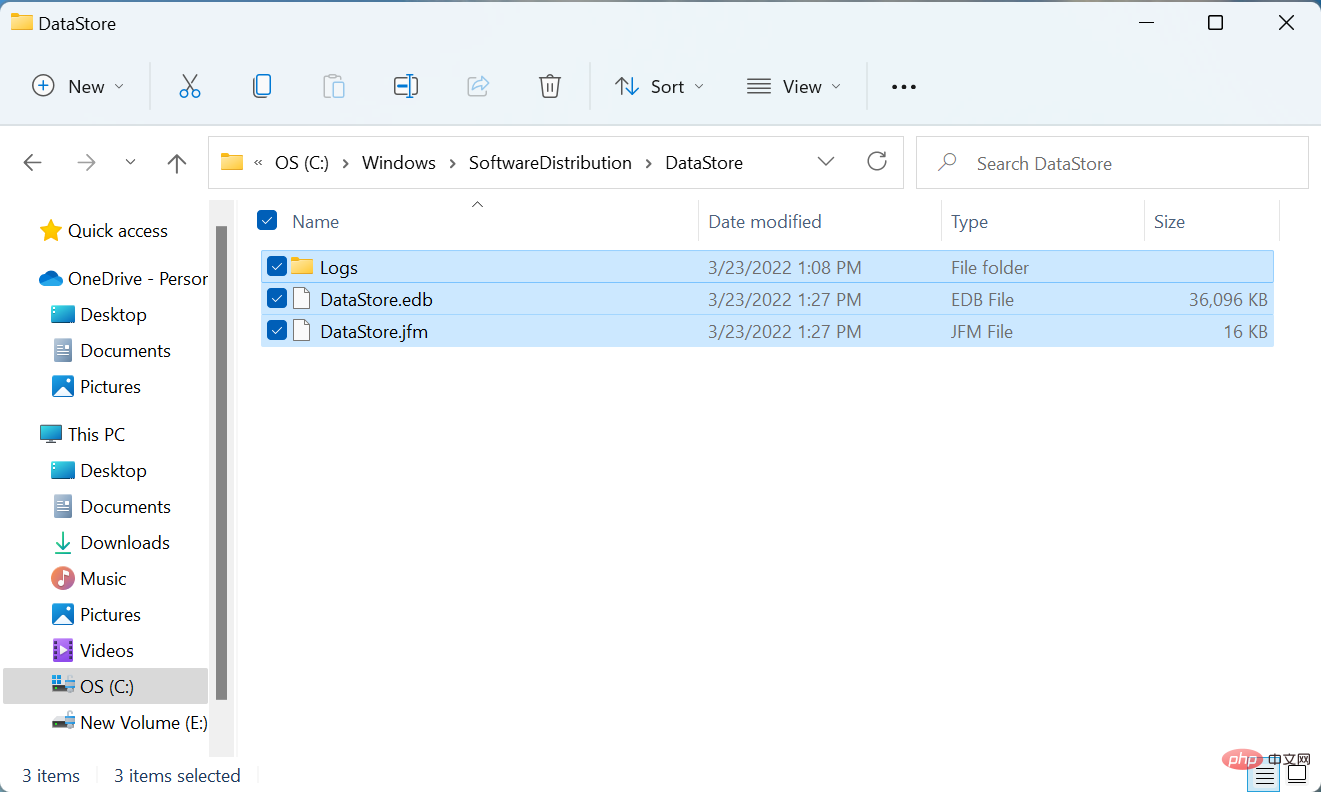The width and height of the screenshot is (1321, 792).
Task: Select the Logs folder name
Action: pos(339,268)
